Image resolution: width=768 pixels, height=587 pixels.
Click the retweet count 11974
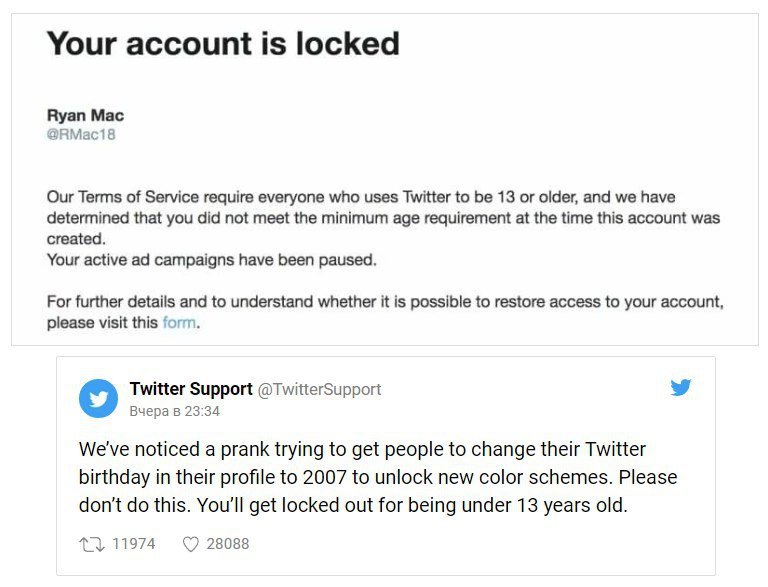[133, 544]
